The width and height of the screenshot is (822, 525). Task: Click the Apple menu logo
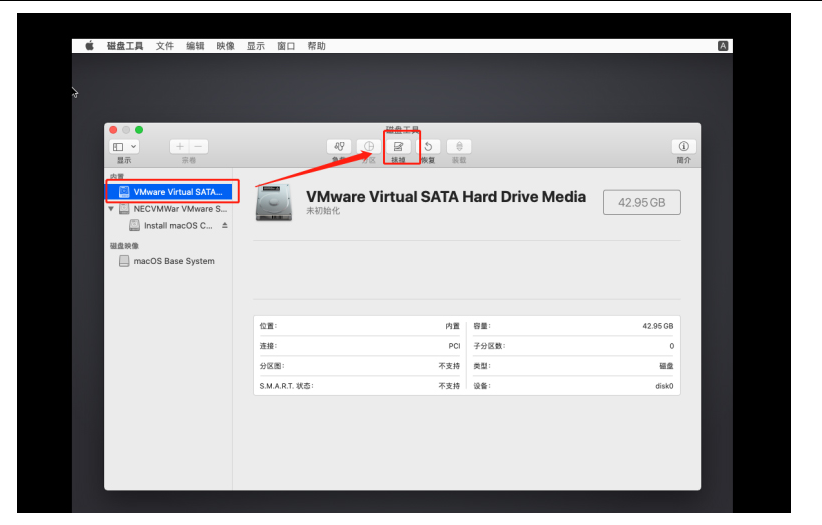coord(89,46)
